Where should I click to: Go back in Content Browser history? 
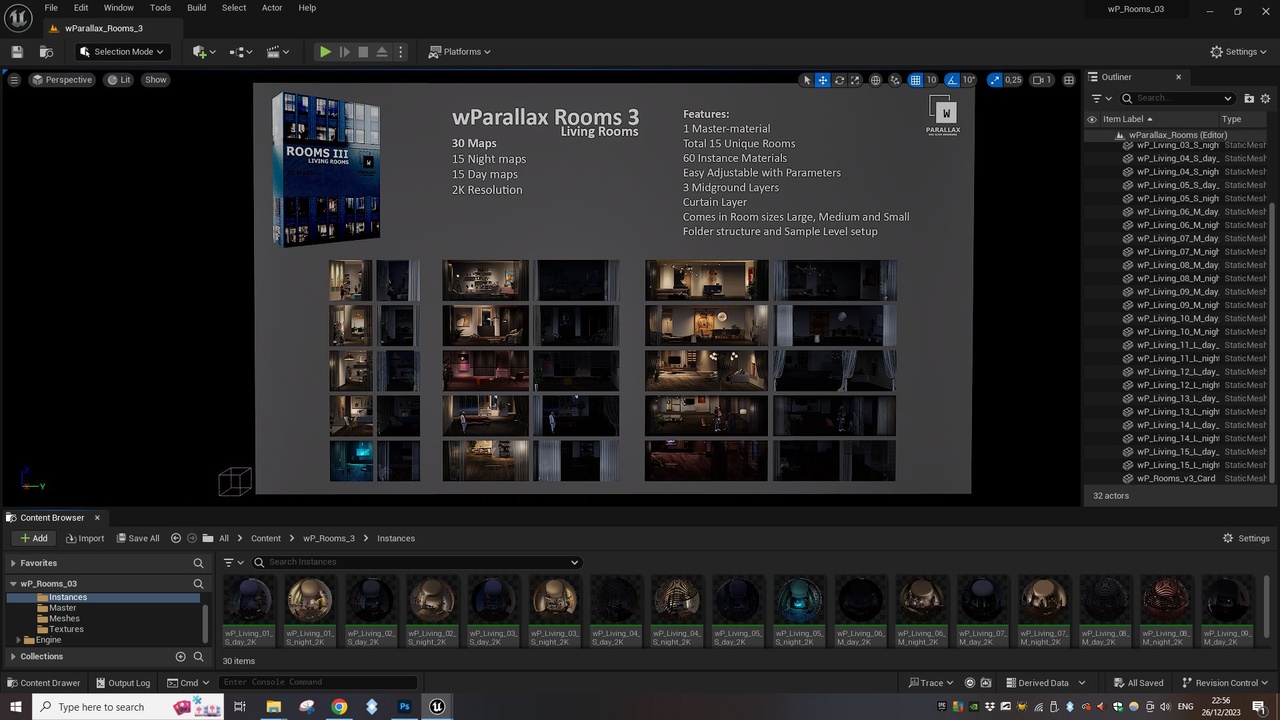point(176,538)
